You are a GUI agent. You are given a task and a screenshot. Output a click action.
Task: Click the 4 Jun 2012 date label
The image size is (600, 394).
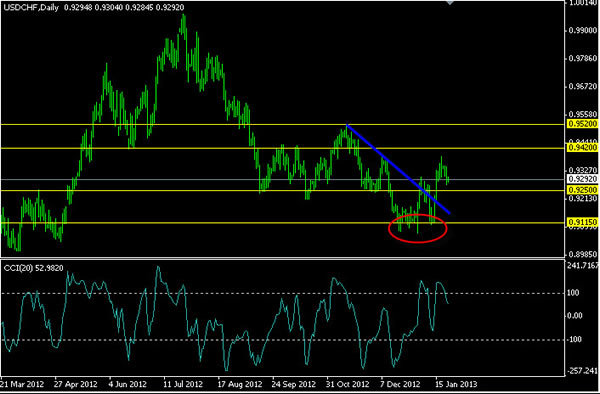[127, 384]
